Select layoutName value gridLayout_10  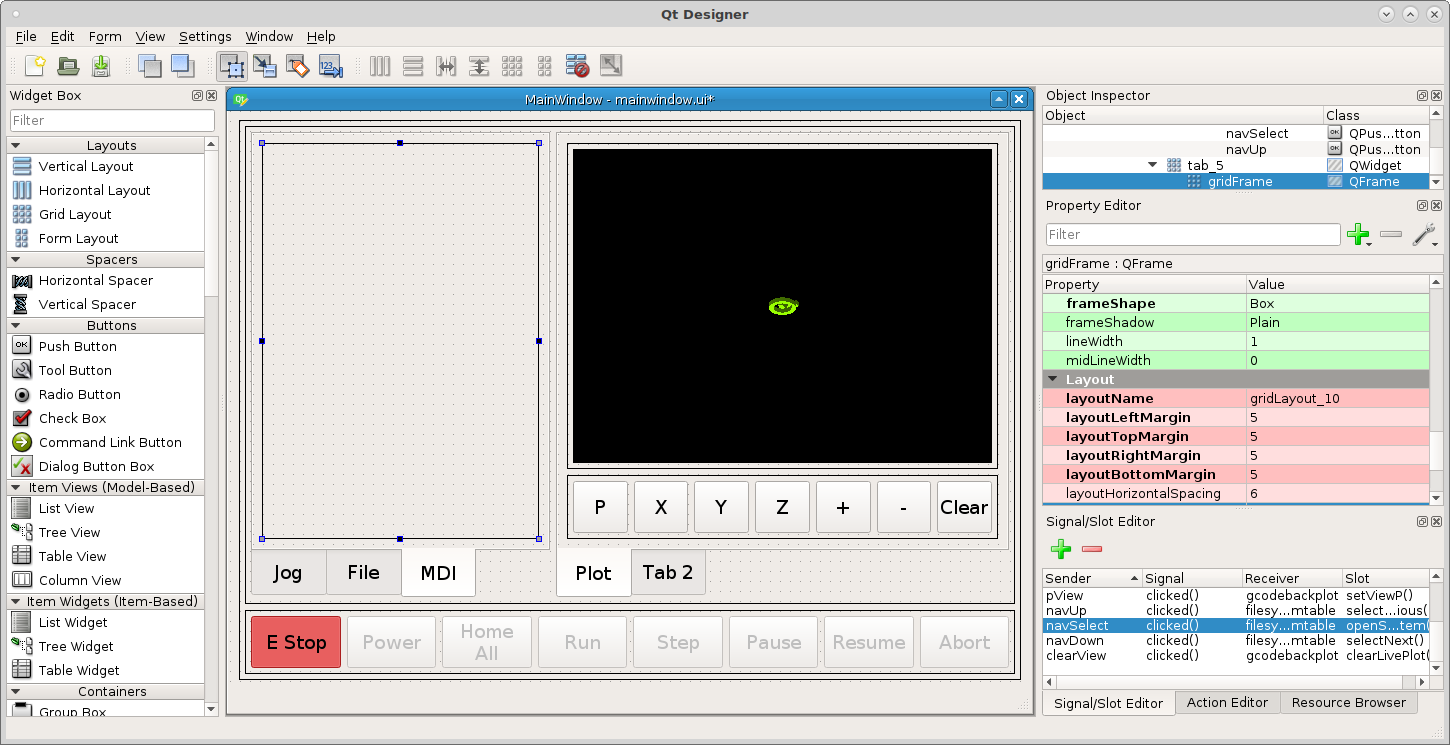(x=1338, y=399)
